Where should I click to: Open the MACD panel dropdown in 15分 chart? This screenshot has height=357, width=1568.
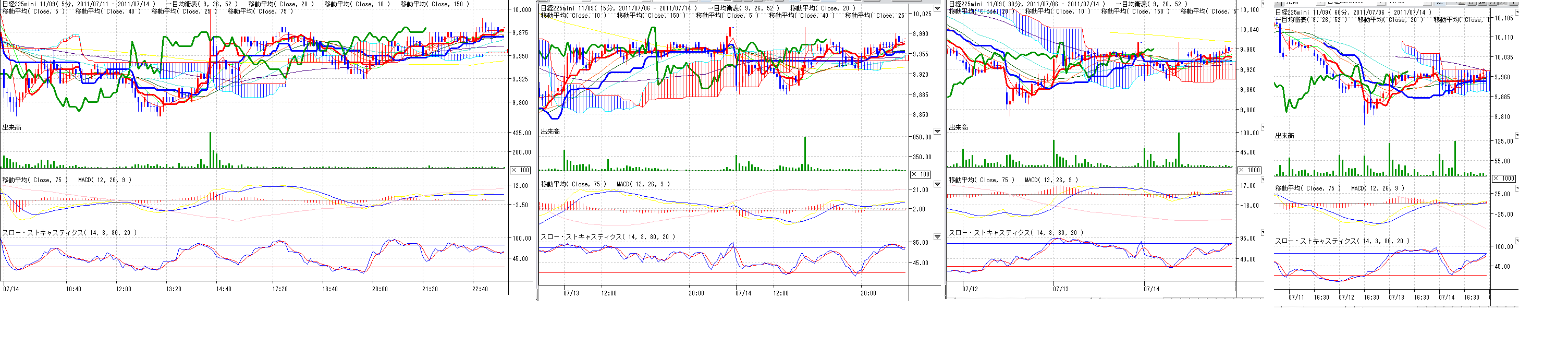coord(937,184)
